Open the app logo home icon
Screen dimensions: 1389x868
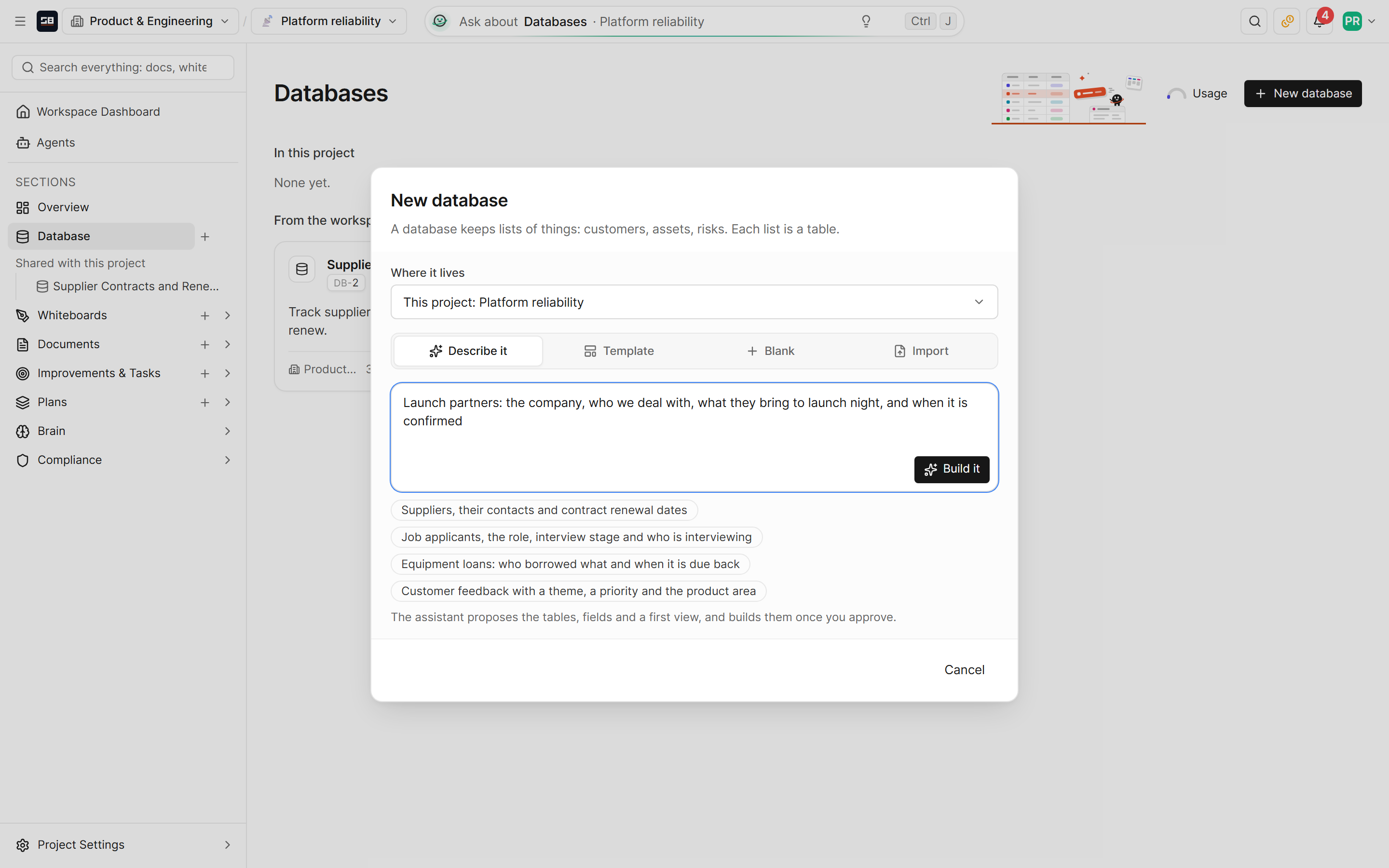(x=47, y=21)
